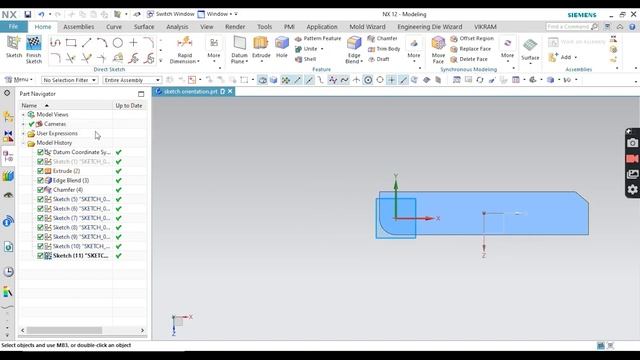Select the Rectangle sketch tool
This screenshot has height=360, width=640.
pyautogui.click(x=71, y=42)
